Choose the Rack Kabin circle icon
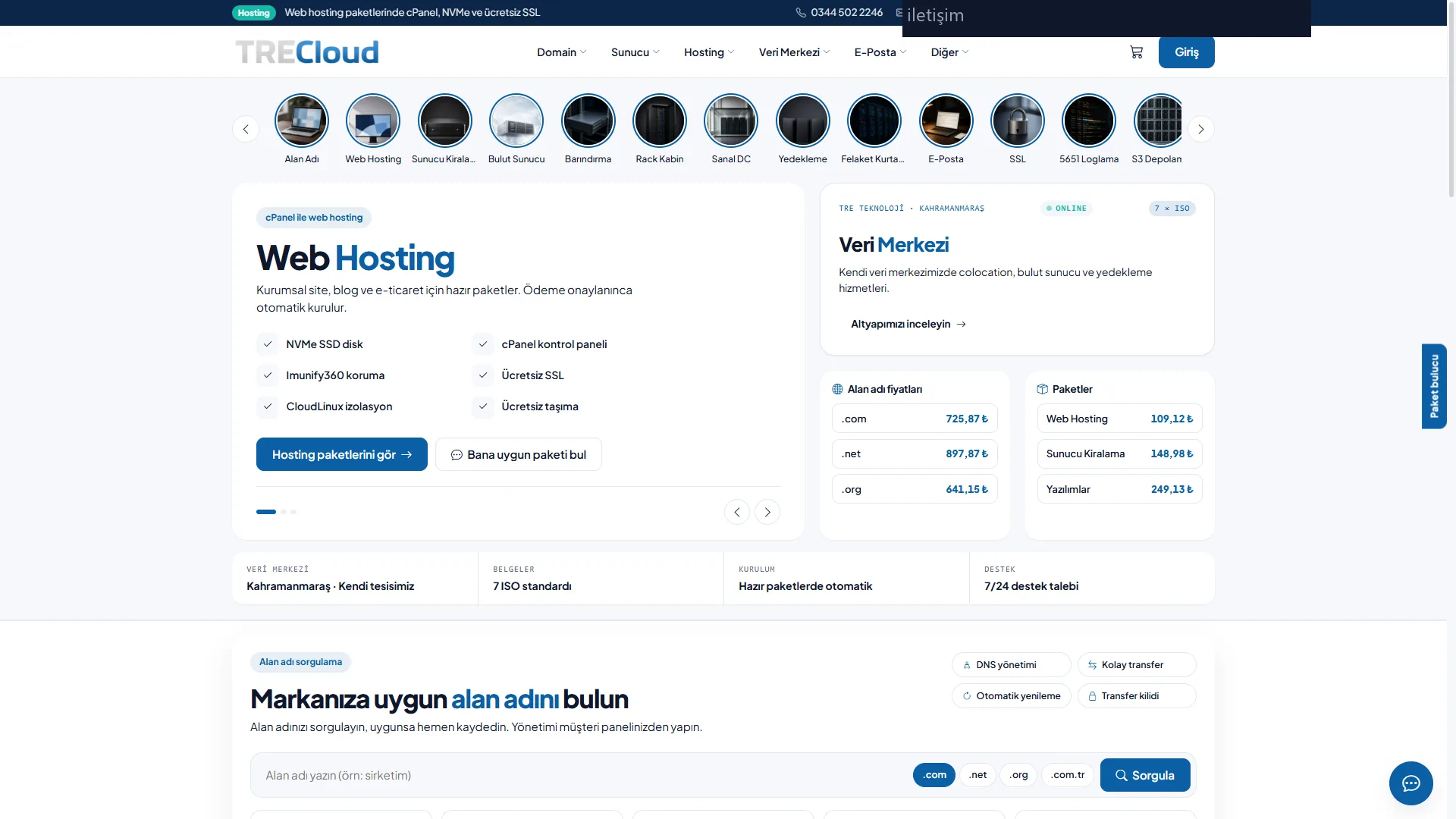Screen dimensions: 1456x819 coord(660,121)
